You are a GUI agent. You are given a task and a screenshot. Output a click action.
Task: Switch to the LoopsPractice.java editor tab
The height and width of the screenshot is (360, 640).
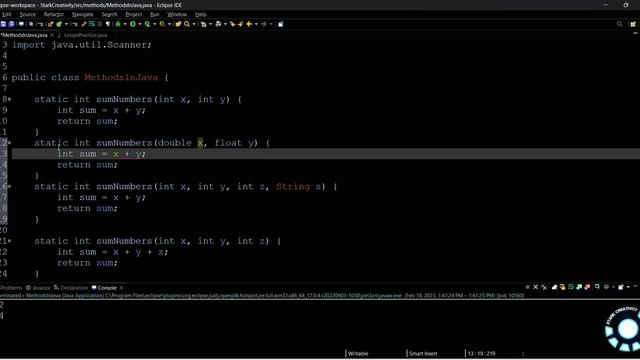click(85, 35)
